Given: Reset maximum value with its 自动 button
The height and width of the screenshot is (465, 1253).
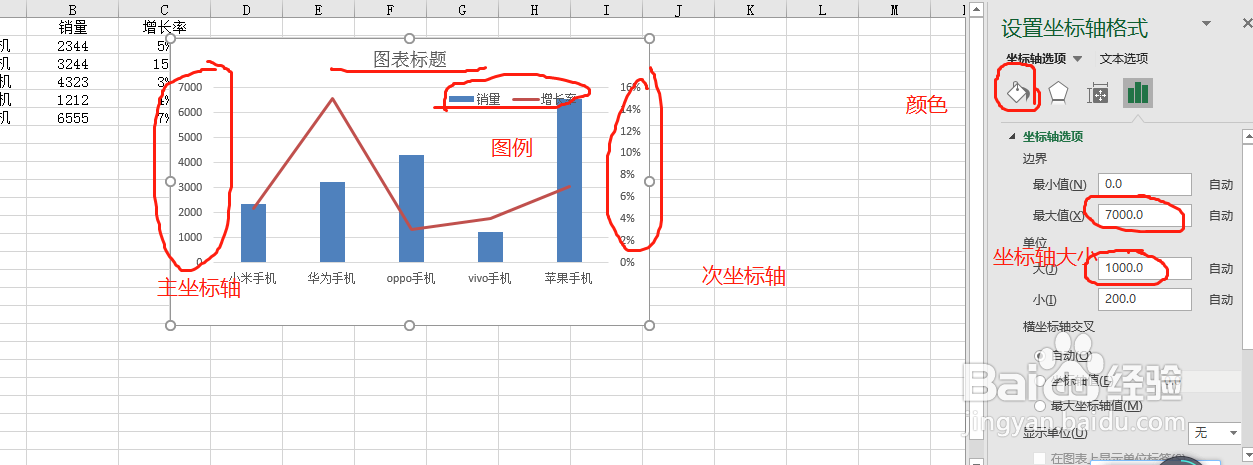Looking at the screenshot, I should pos(1221,216).
